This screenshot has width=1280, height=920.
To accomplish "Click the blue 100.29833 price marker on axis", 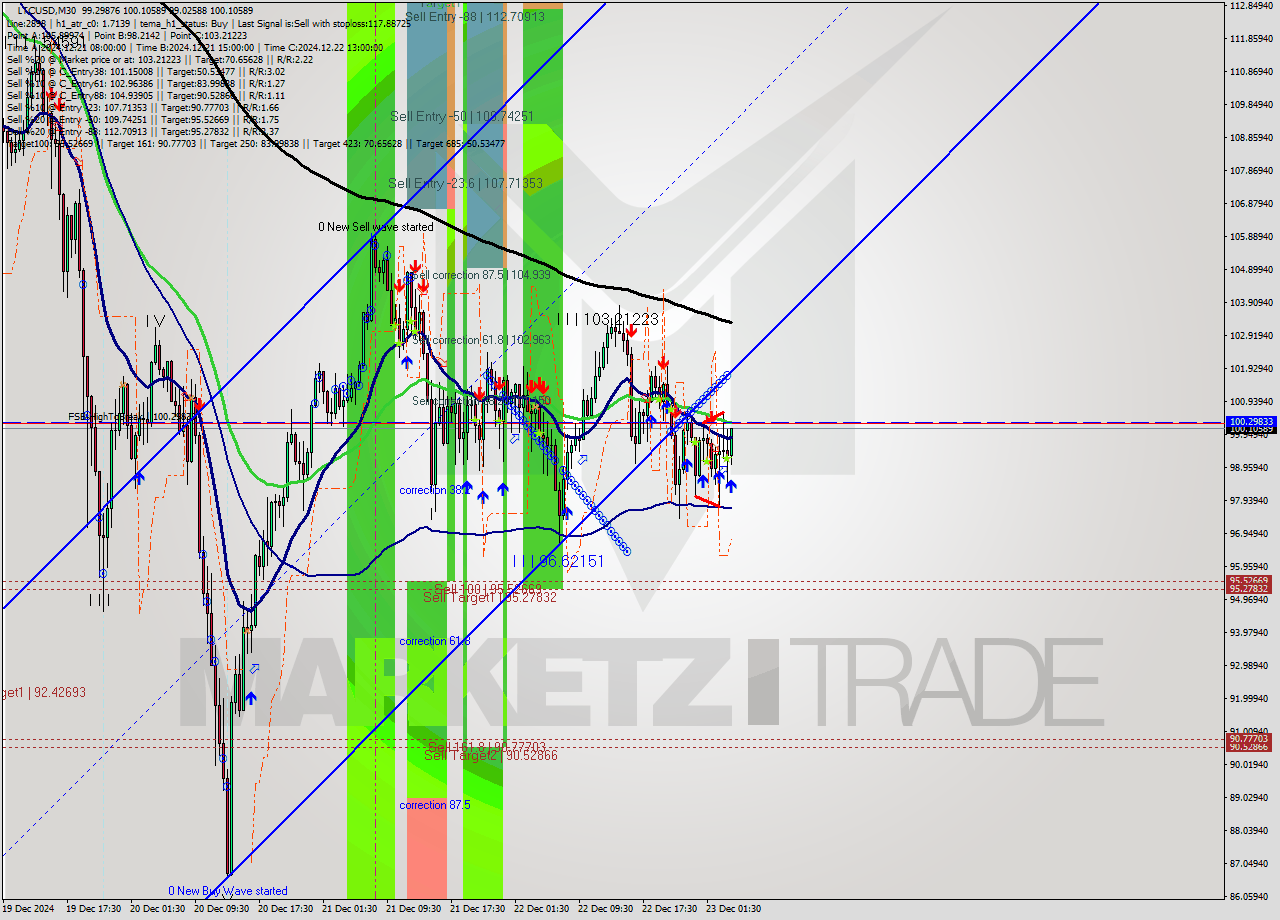I will pos(1251,422).
